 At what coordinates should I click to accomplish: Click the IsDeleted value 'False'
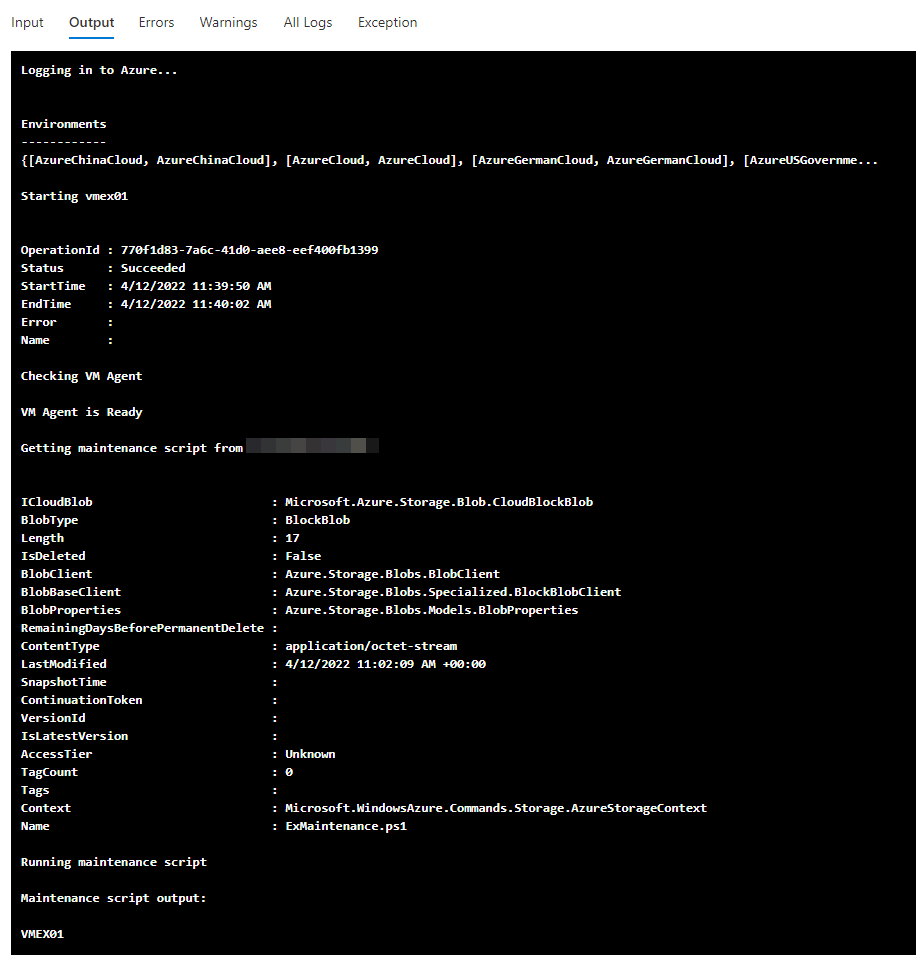click(x=303, y=555)
